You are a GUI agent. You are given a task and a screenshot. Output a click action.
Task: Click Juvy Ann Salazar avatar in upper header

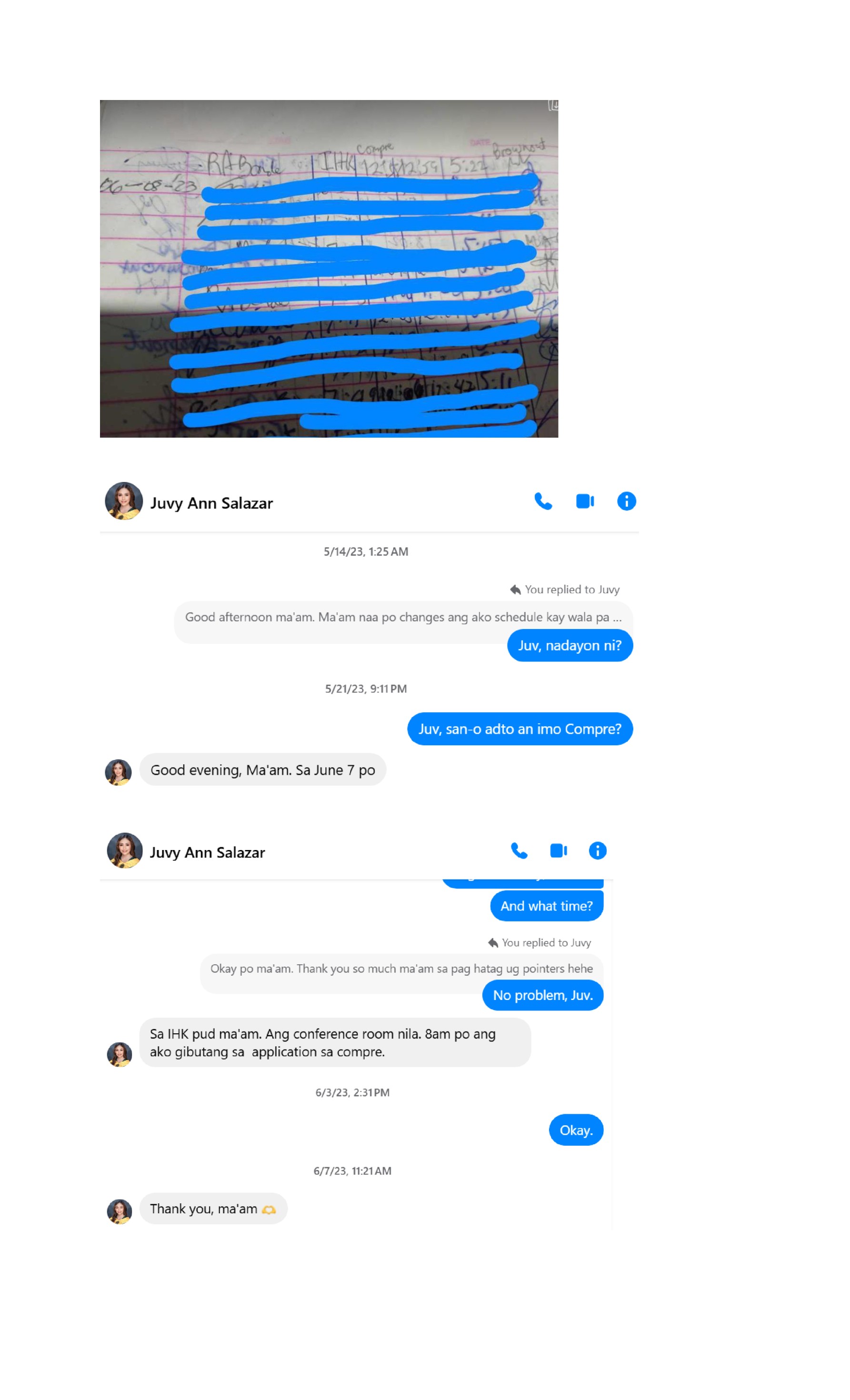click(124, 501)
